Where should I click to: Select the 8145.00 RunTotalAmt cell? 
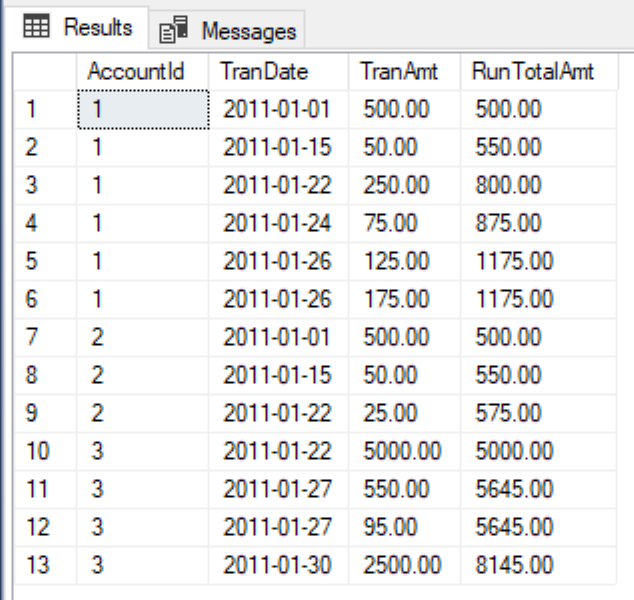tap(539, 565)
